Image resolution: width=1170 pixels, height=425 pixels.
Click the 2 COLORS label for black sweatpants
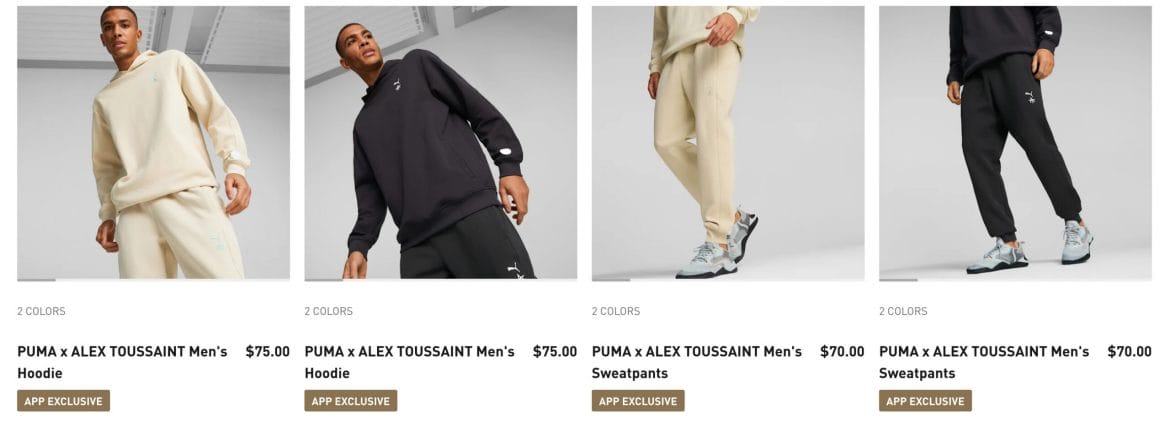click(903, 311)
